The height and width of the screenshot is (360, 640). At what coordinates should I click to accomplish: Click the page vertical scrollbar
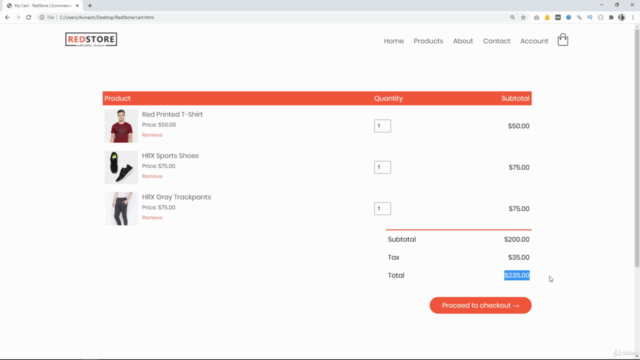(x=637, y=149)
